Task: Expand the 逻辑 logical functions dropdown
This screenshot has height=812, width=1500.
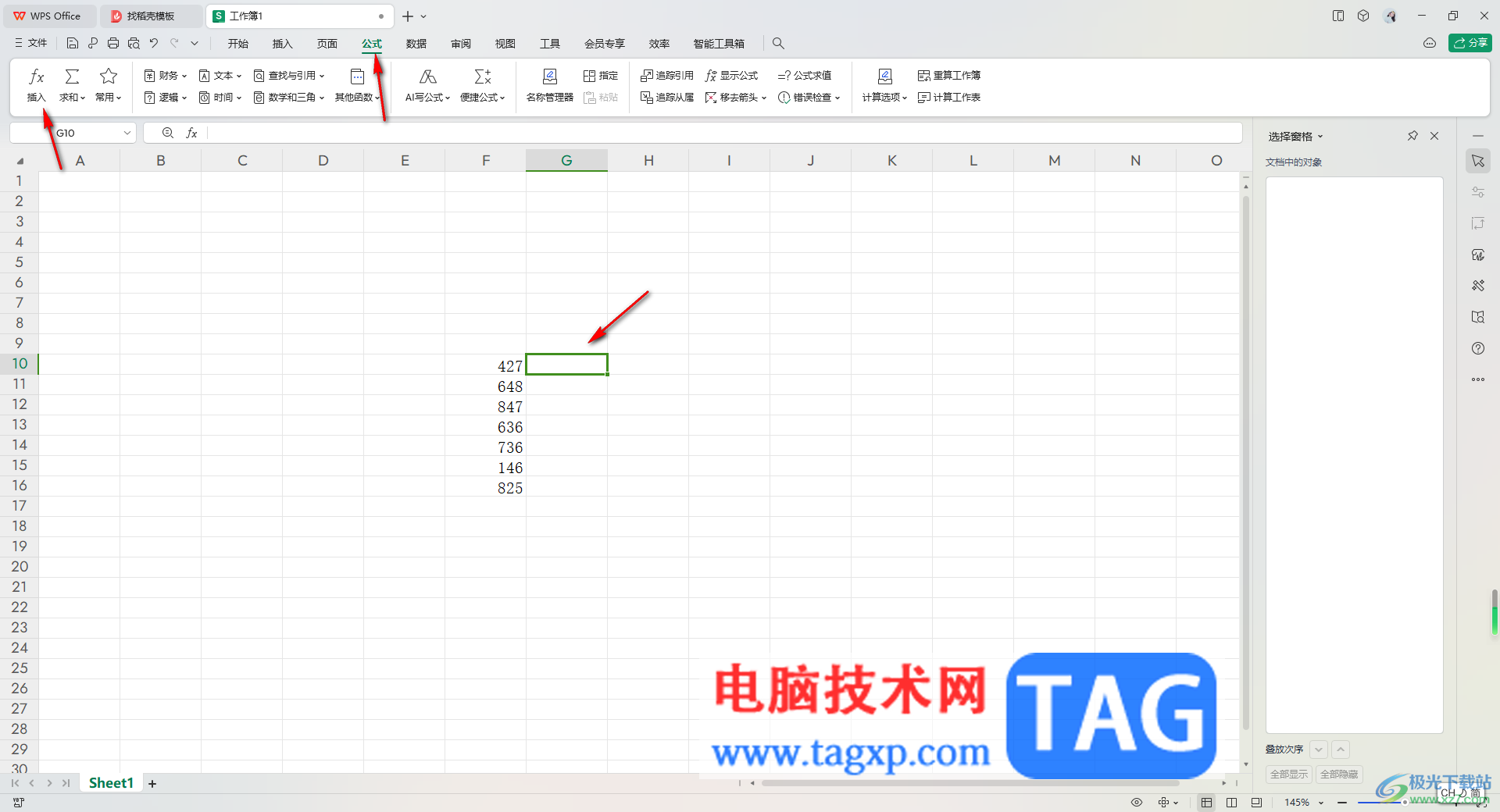Action: (x=166, y=98)
